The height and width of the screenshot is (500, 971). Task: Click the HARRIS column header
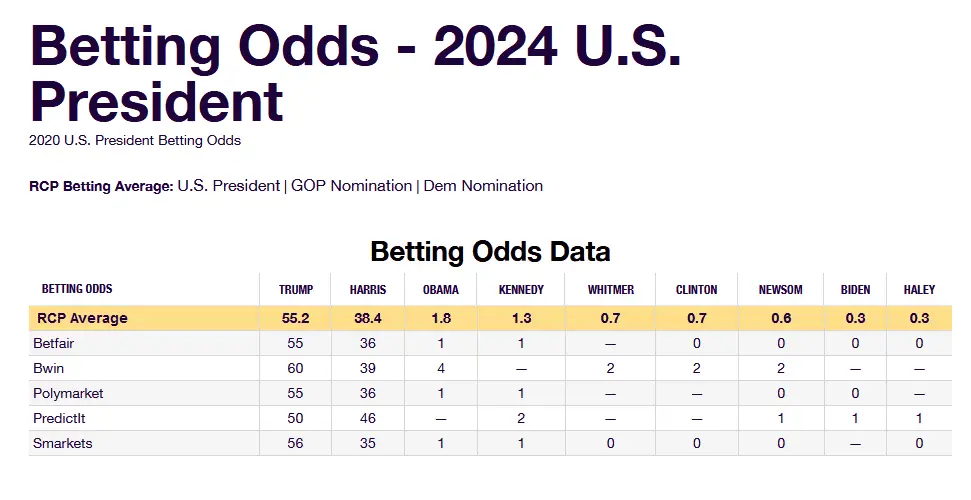coord(368,290)
